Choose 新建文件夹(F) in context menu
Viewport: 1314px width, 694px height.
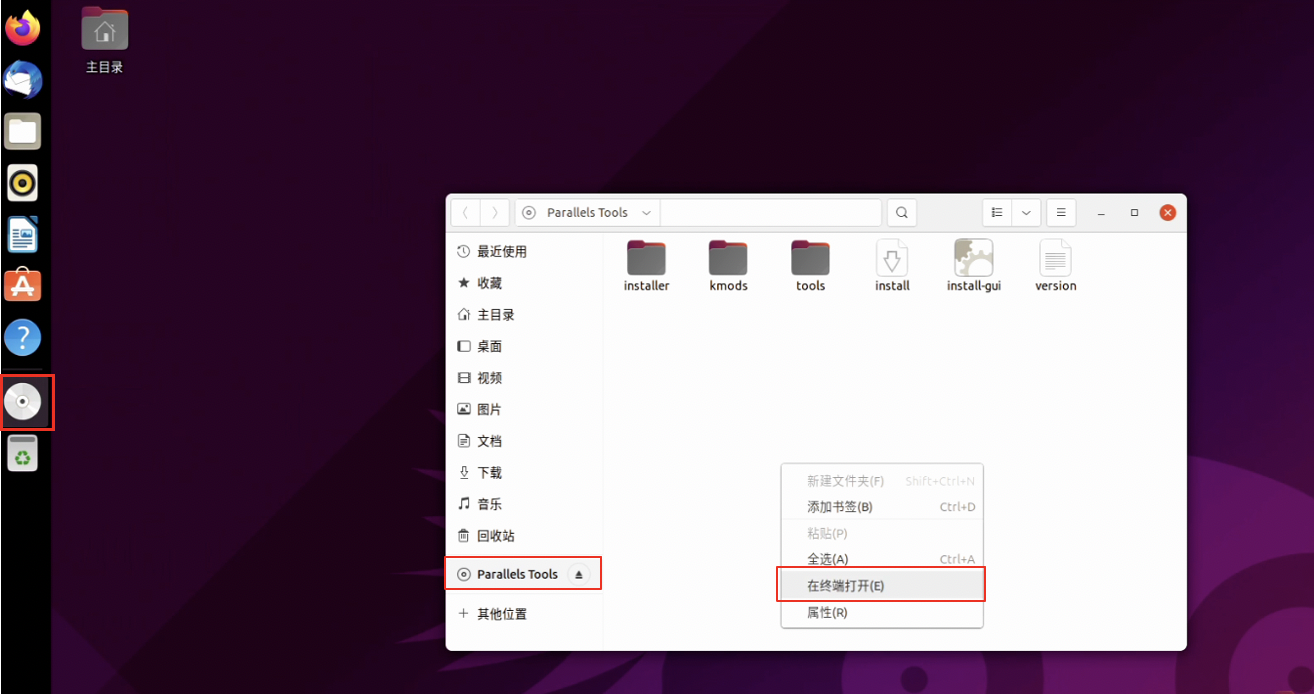tap(881, 481)
